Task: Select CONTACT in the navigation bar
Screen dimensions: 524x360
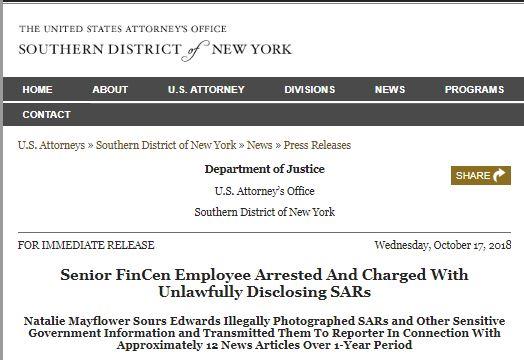Action: click(x=46, y=115)
